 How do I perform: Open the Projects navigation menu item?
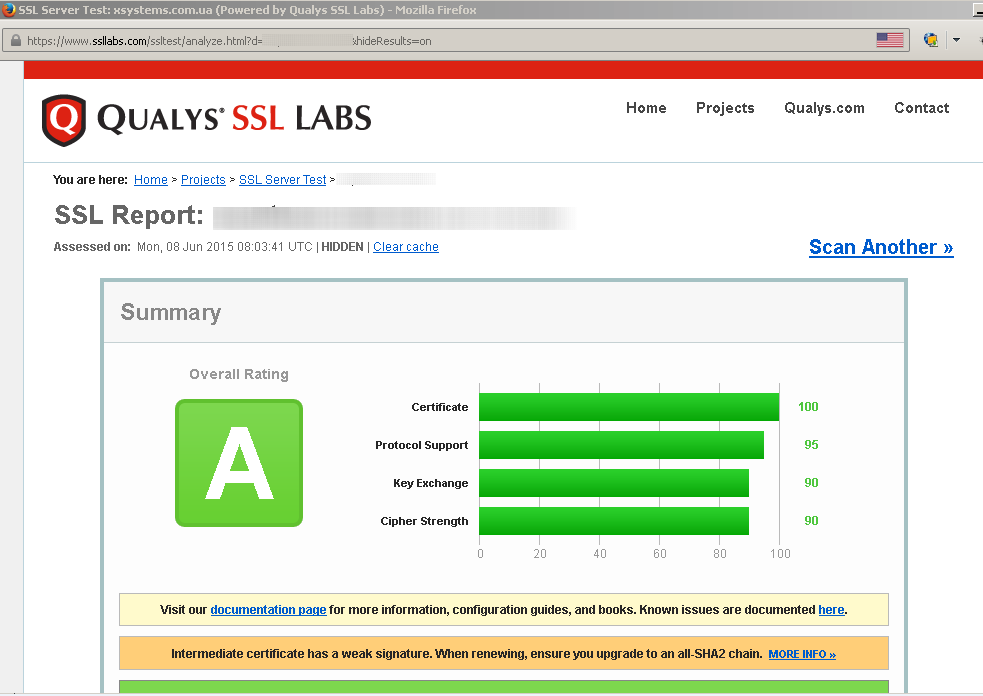(725, 108)
